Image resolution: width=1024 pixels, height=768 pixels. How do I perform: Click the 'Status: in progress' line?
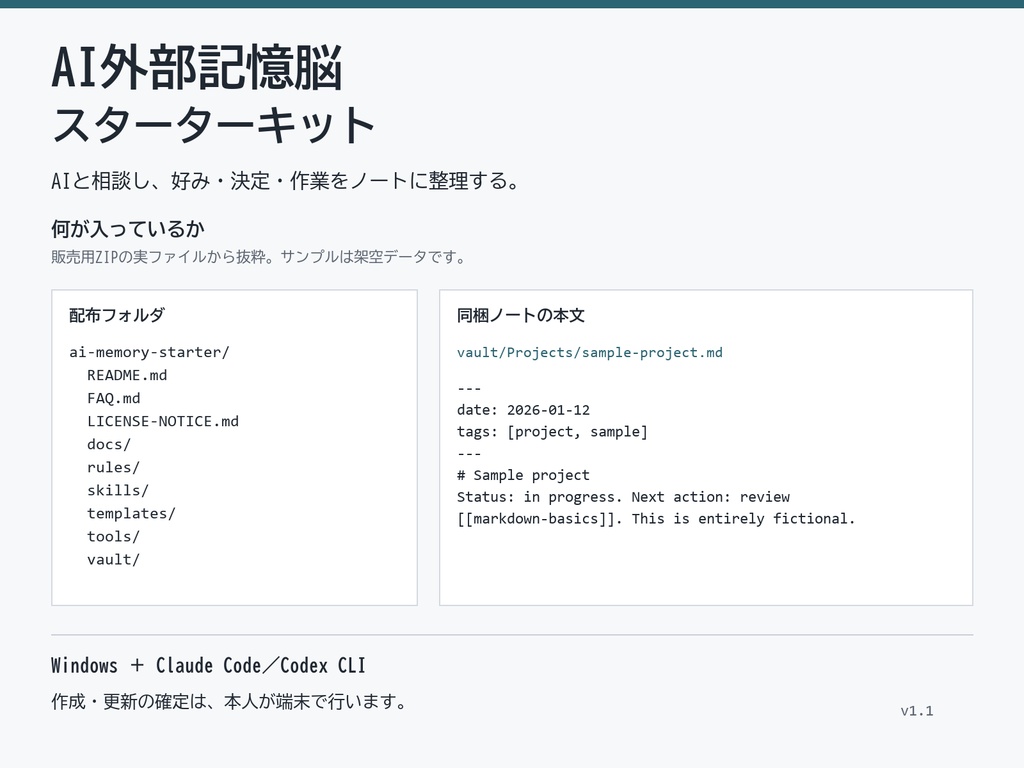click(623, 497)
